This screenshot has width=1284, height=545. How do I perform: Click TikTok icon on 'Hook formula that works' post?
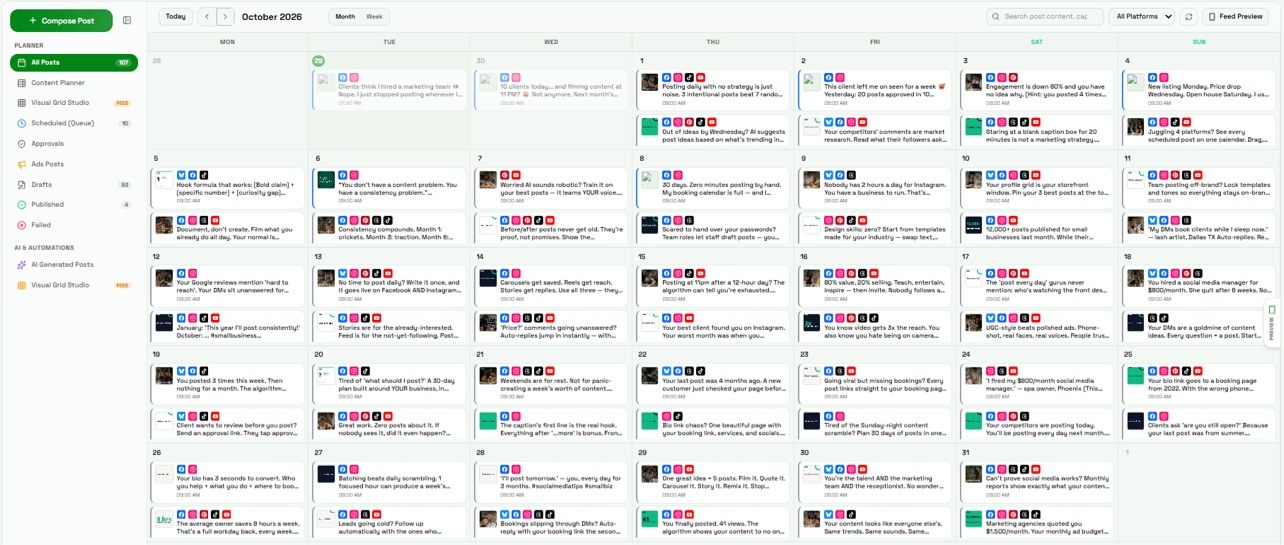click(204, 175)
